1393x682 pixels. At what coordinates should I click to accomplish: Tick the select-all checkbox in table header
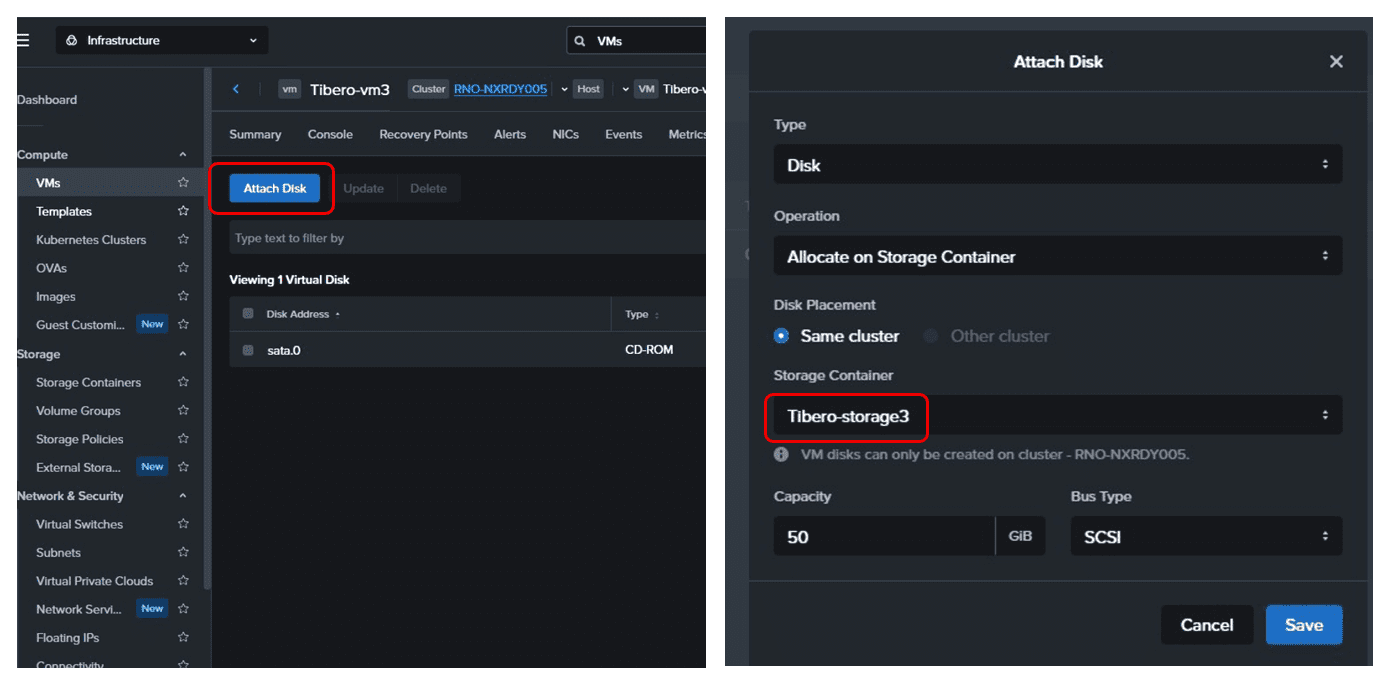click(248, 314)
